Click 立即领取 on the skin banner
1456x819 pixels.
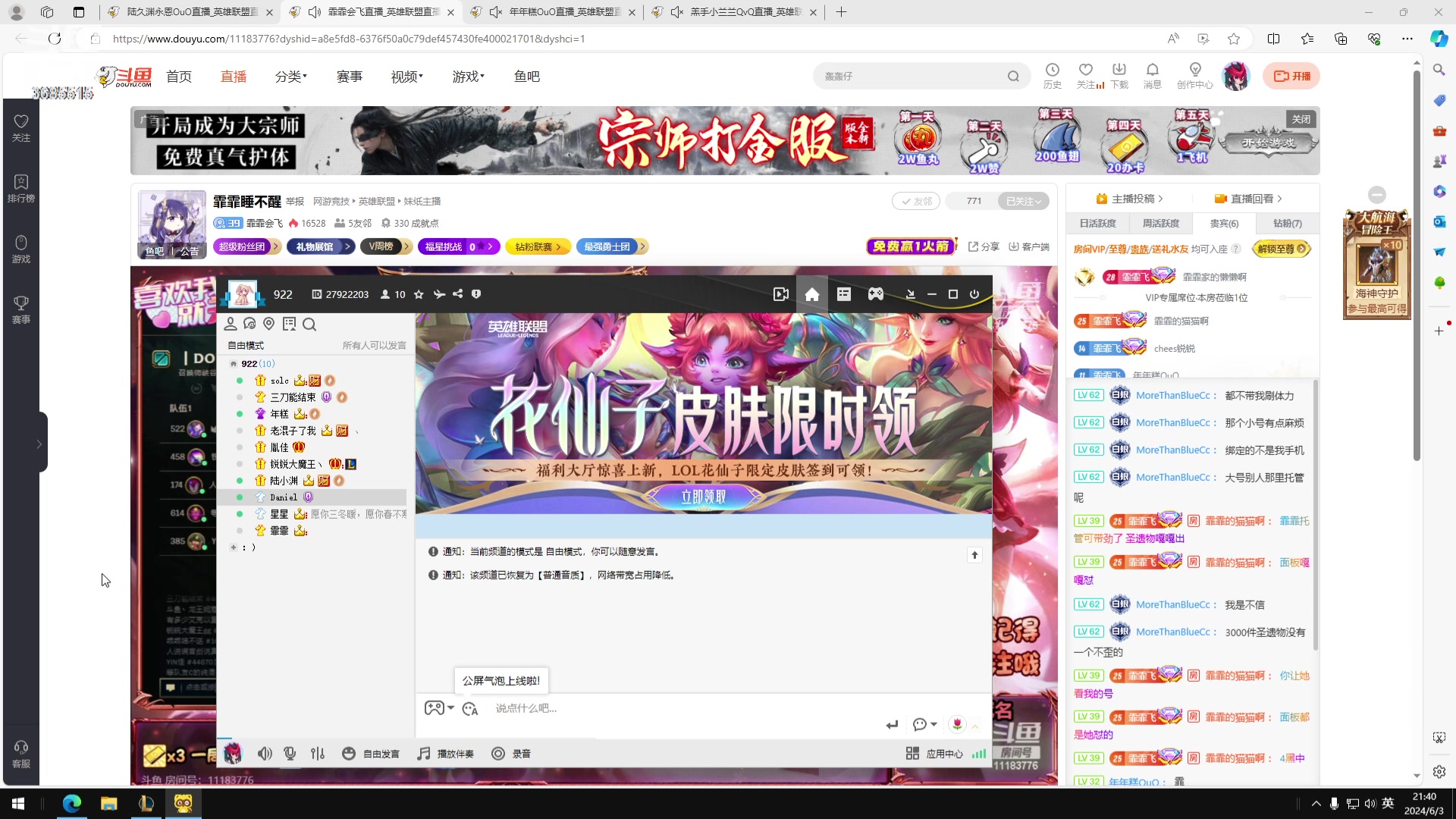pyautogui.click(x=703, y=497)
